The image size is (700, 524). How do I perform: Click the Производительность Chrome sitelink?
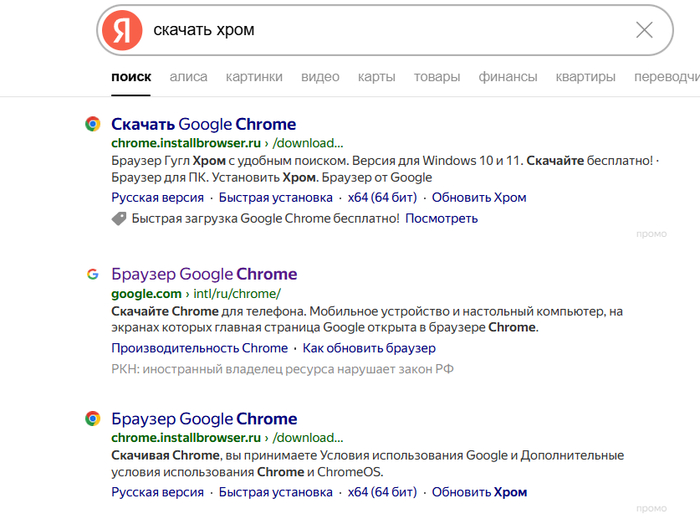point(199,348)
